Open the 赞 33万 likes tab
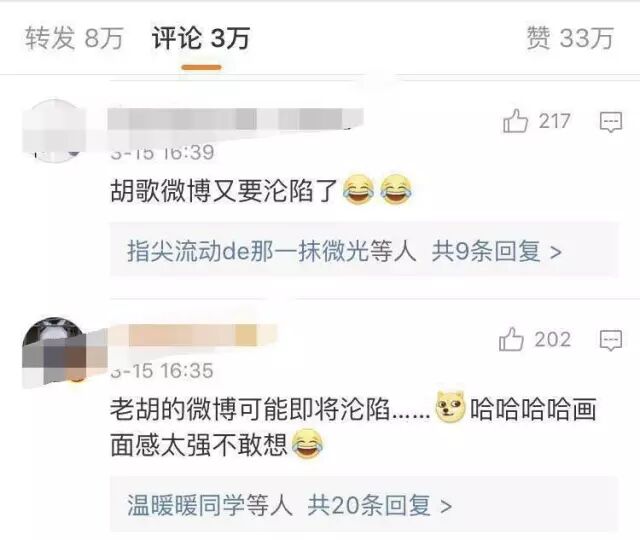Screen dimensions: 640x540 click(570, 38)
